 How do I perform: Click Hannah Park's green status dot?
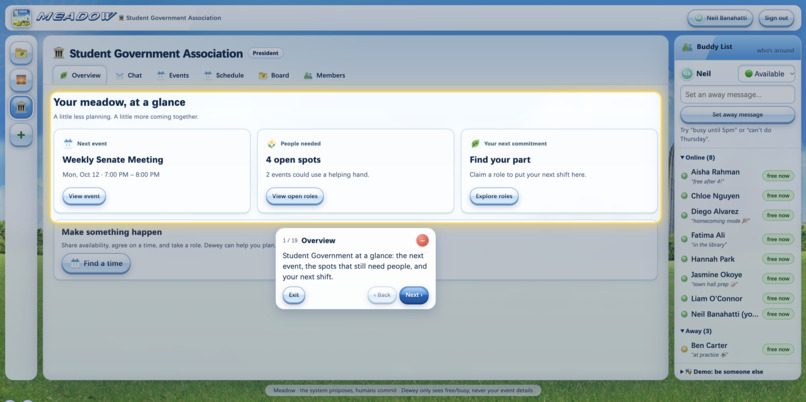684,259
